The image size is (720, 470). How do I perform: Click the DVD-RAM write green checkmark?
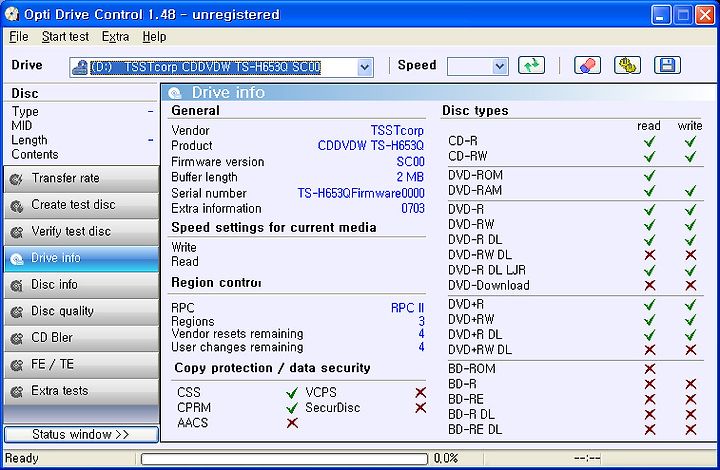690,190
